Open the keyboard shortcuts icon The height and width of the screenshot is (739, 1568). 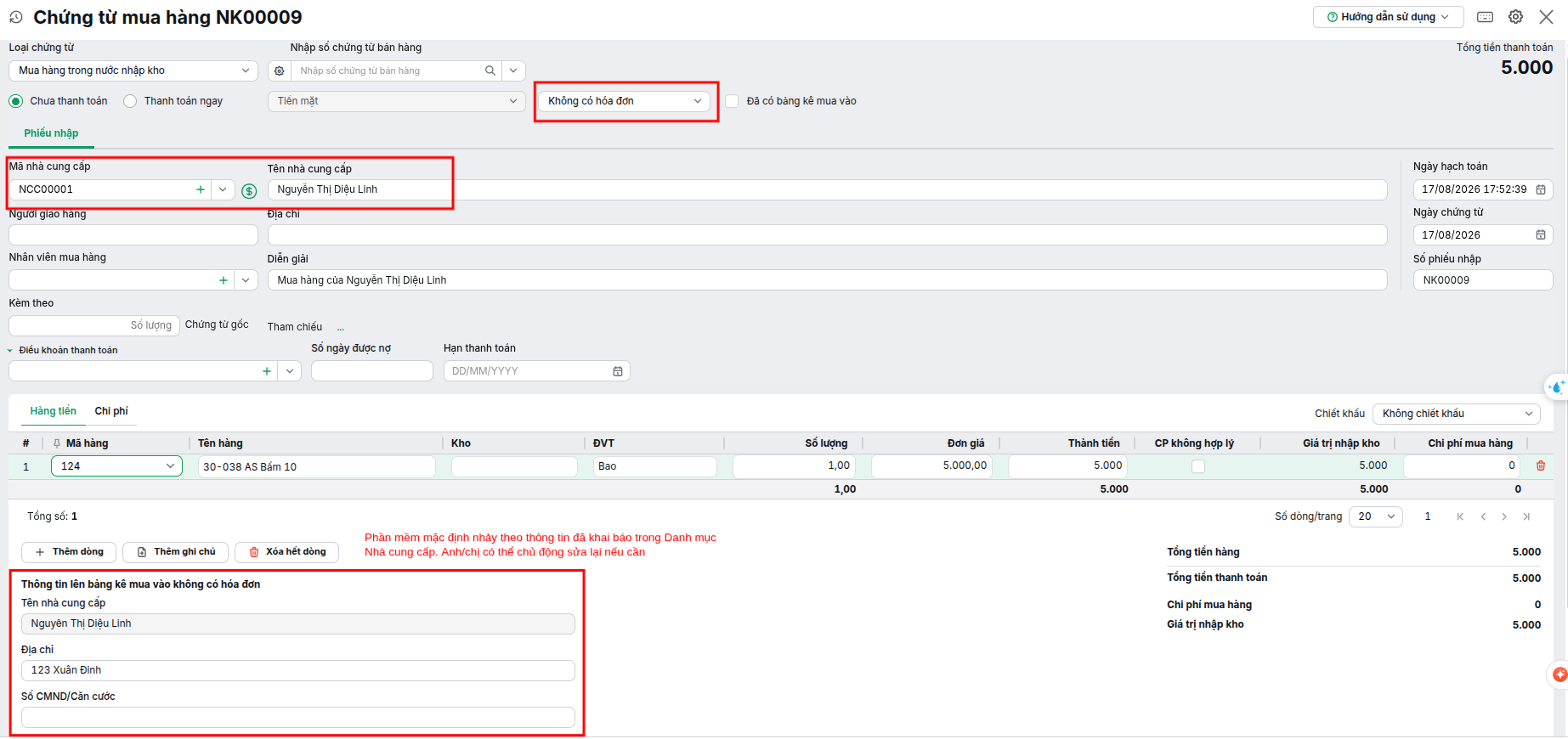tap(1486, 17)
